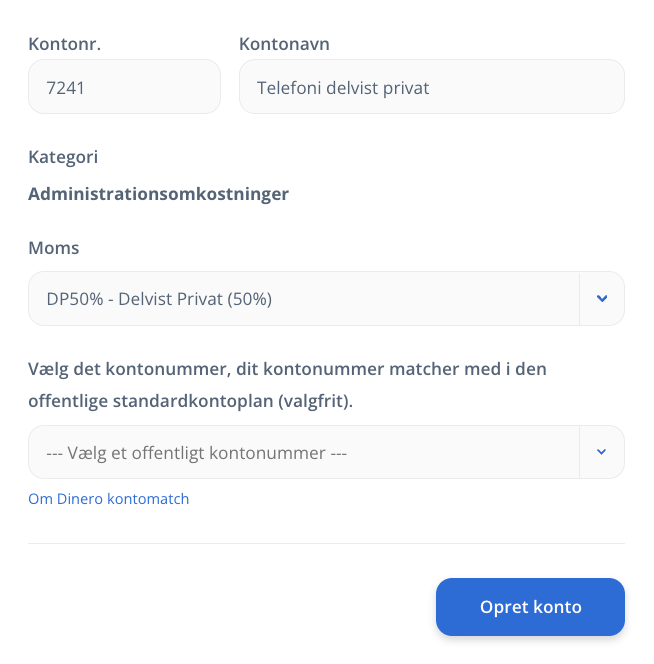
Task: Click the divider line above Opret konto
Action: [326, 543]
